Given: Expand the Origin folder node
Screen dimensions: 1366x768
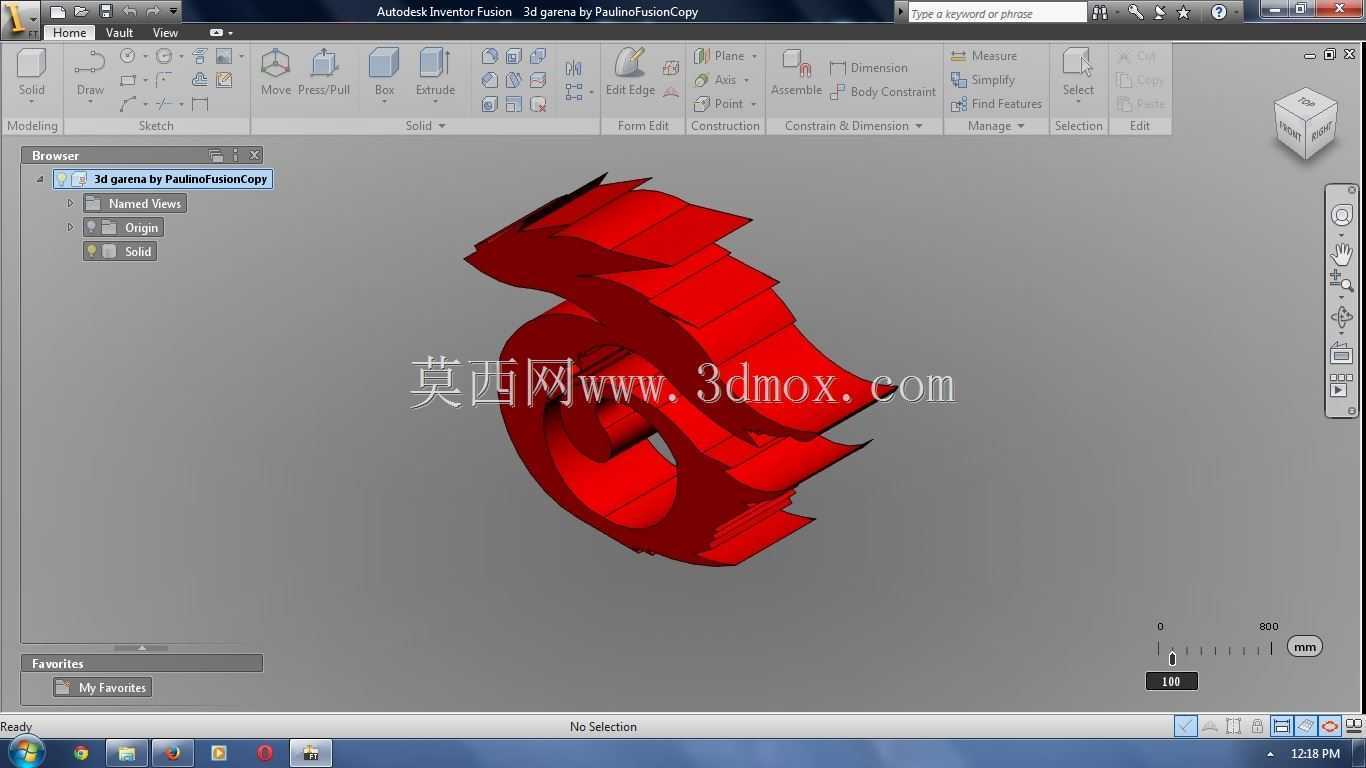Looking at the screenshot, I should (70, 227).
